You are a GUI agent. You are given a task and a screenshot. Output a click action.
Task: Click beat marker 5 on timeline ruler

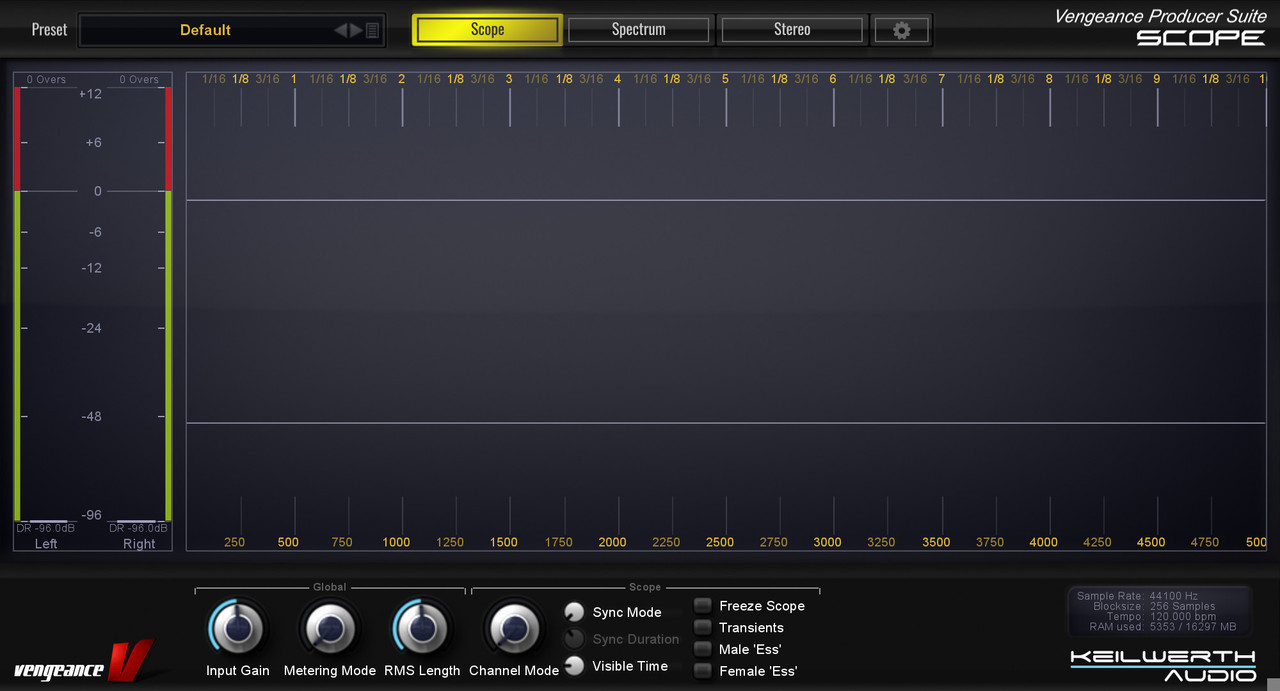click(725, 79)
